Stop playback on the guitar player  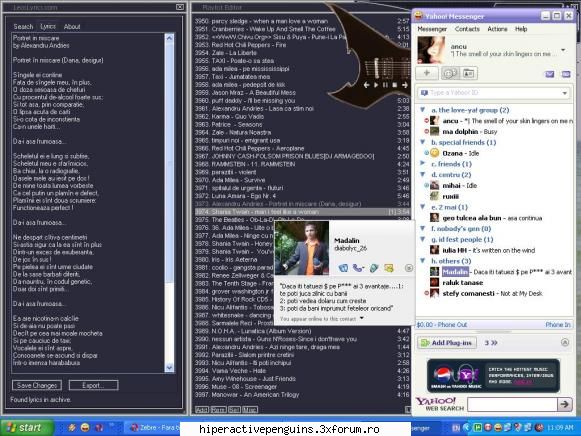(x=395, y=85)
